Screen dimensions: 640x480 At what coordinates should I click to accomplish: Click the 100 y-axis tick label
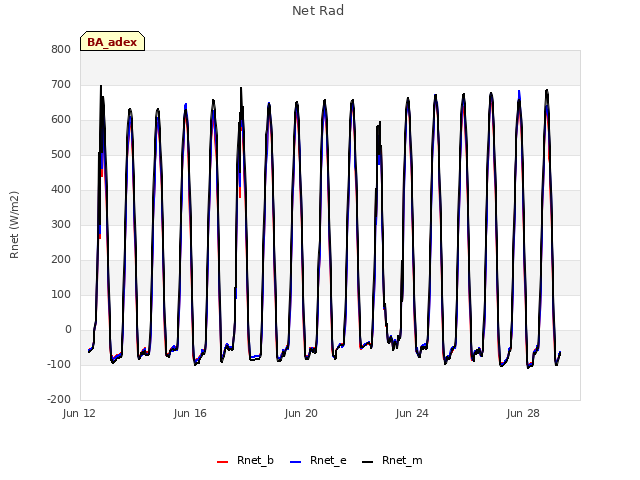61,295
